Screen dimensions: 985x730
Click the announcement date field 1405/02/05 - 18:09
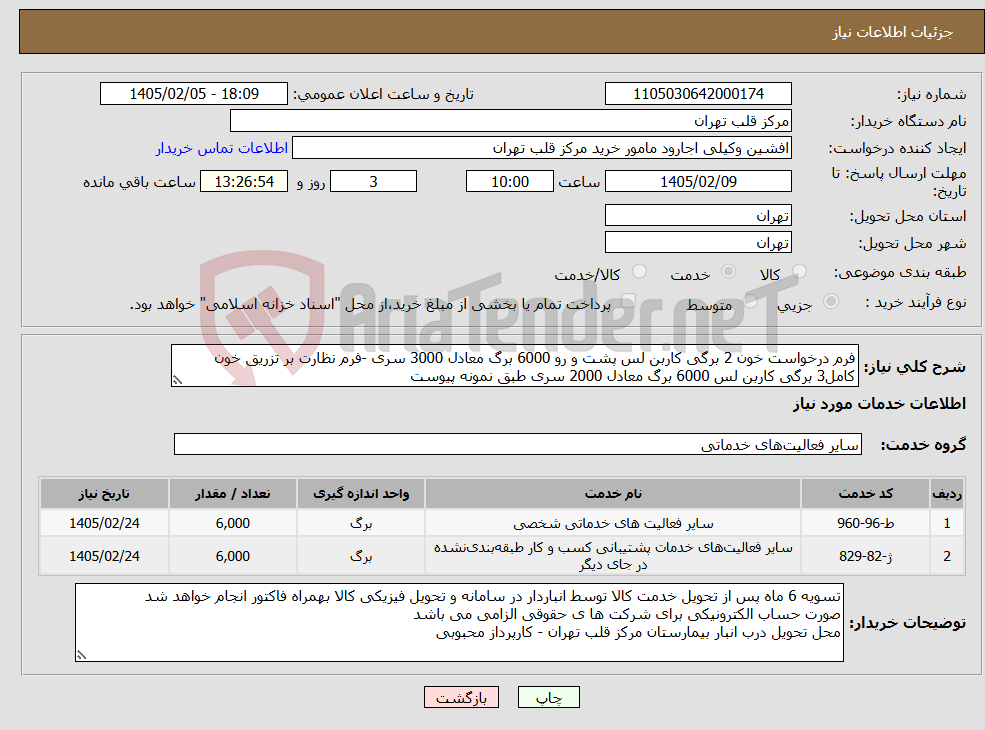(193, 94)
